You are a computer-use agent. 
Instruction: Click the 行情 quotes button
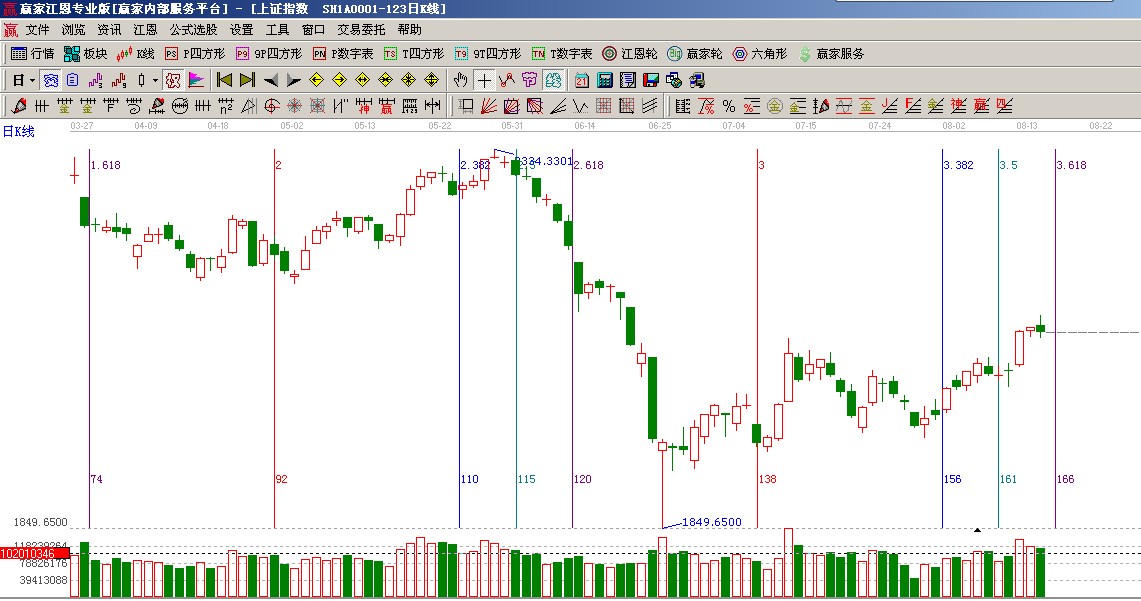point(33,54)
